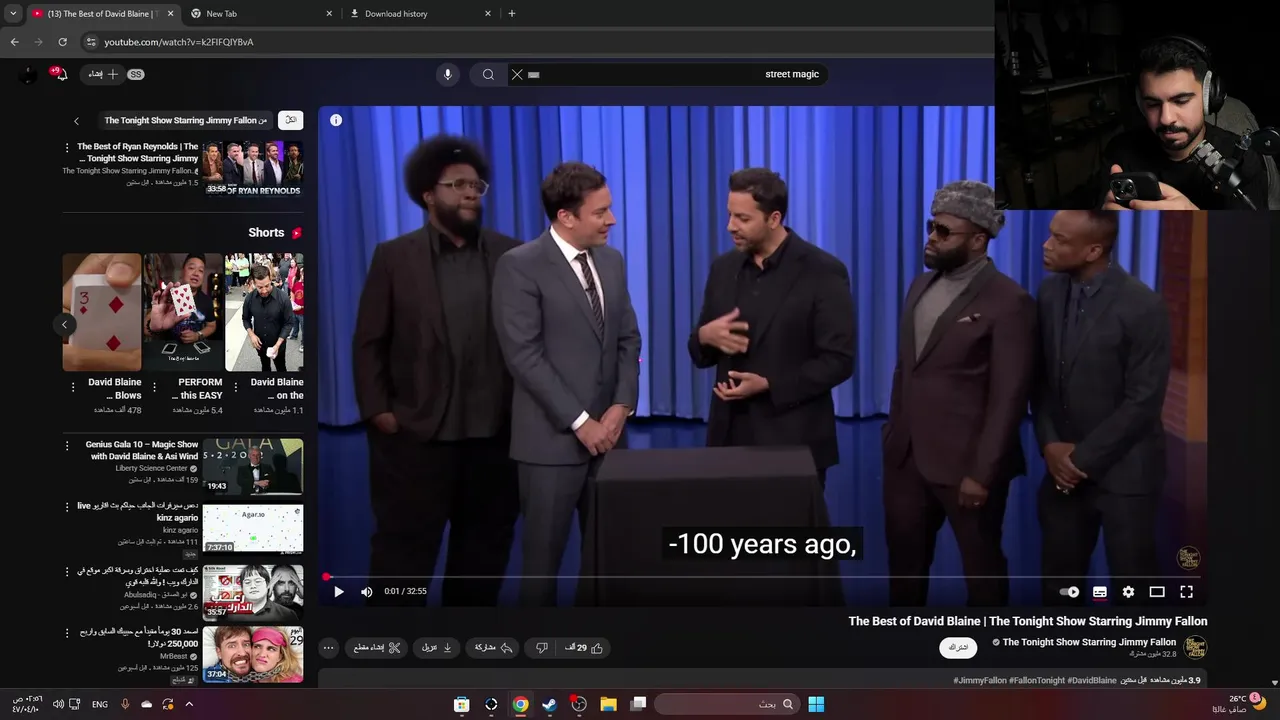The height and width of the screenshot is (720, 1280).
Task: Open options menu for Genius Gala 10
Action: pos(67,445)
